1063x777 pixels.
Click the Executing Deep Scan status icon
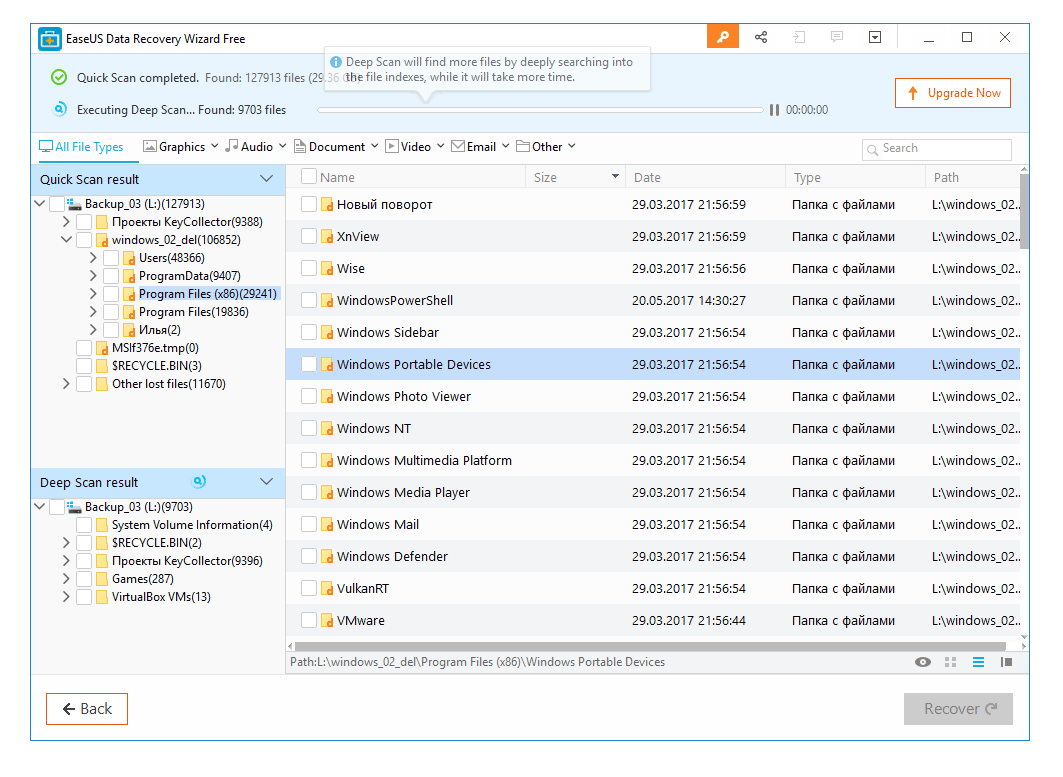60,108
